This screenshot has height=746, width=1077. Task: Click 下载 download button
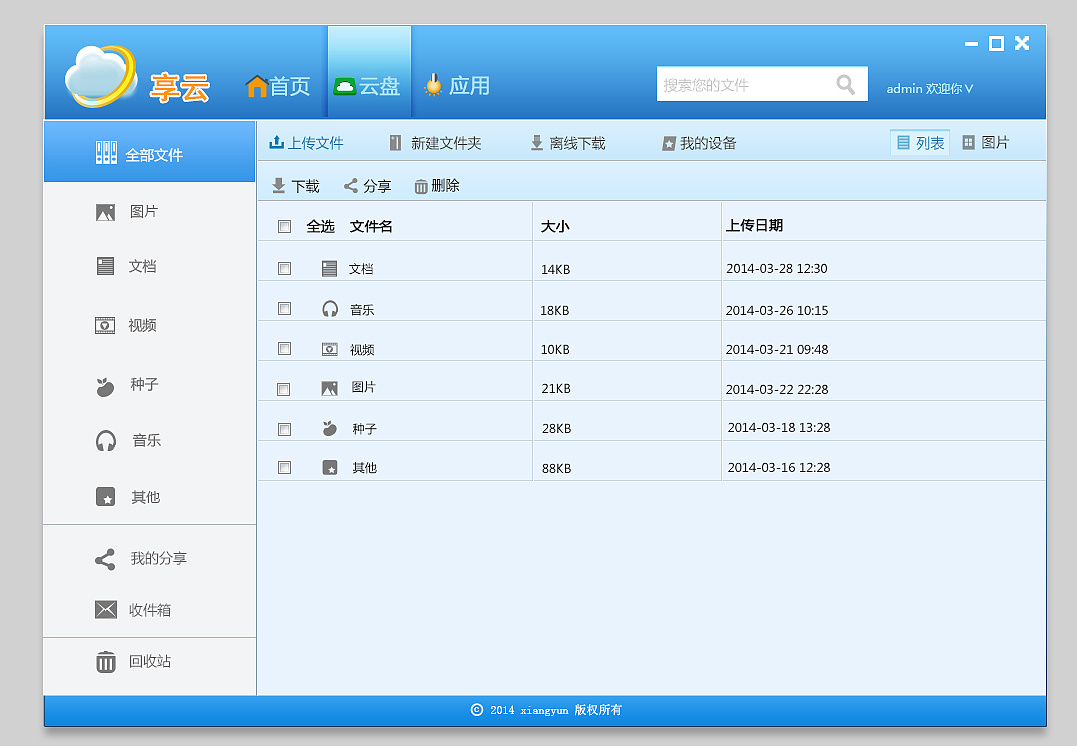coord(296,185)
